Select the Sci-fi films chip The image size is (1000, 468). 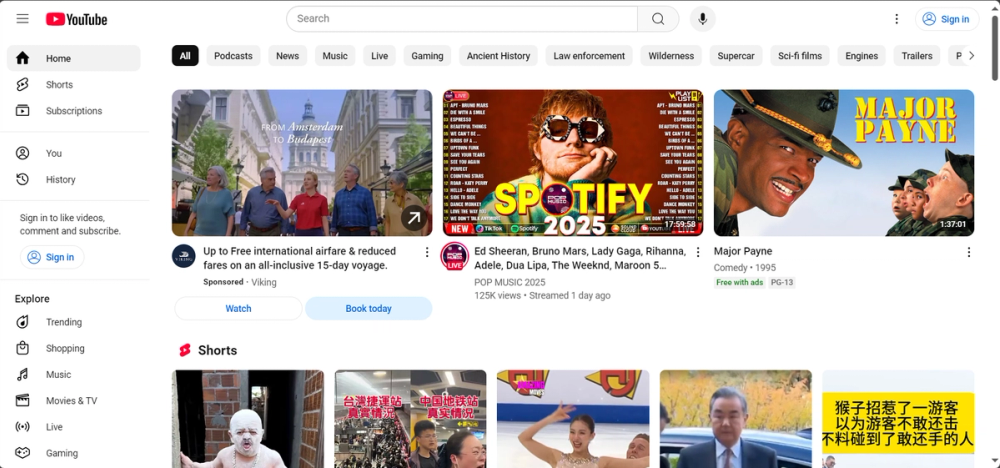[x=800, y=55]
